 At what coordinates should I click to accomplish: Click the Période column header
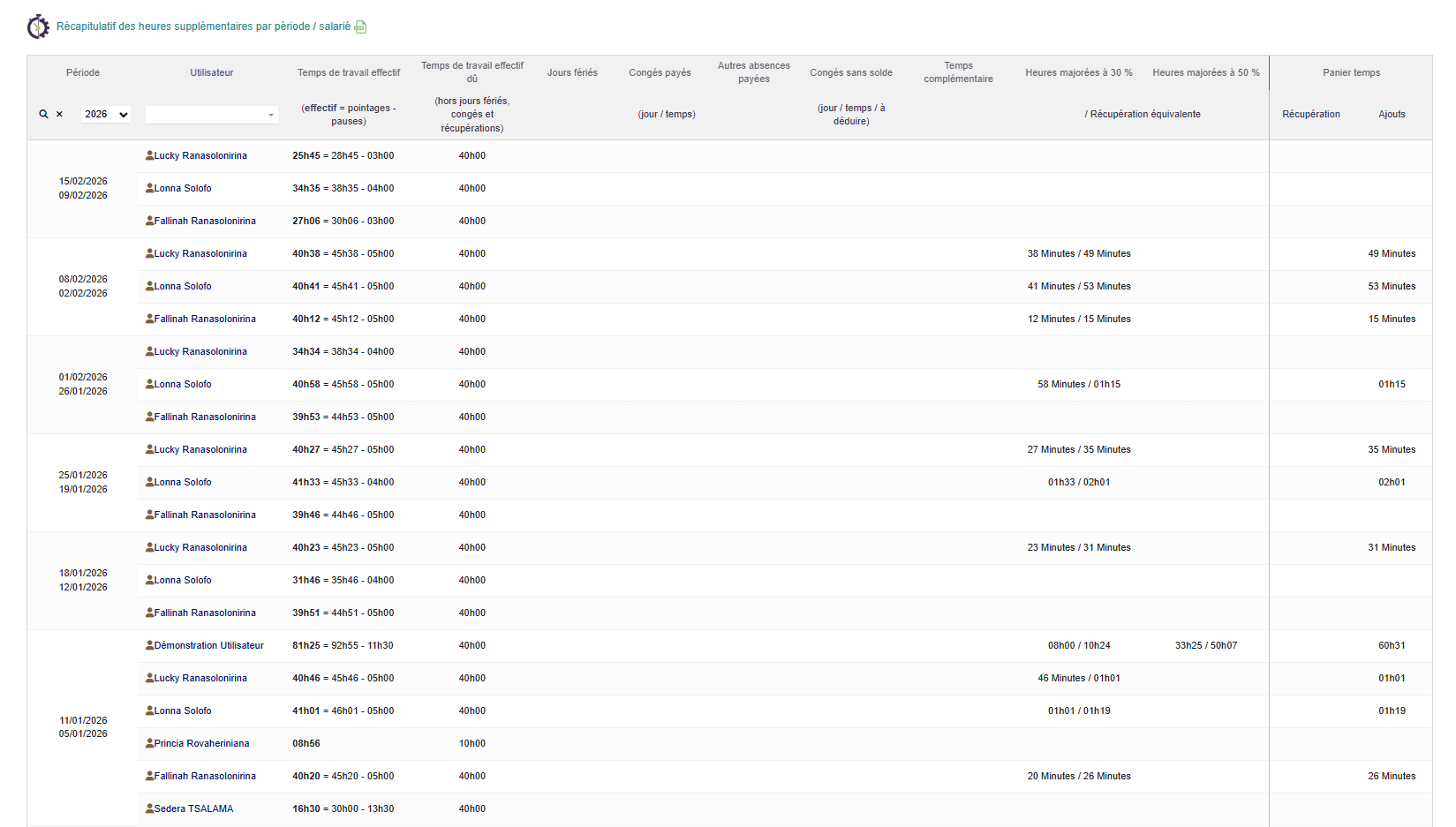(83, 72)
